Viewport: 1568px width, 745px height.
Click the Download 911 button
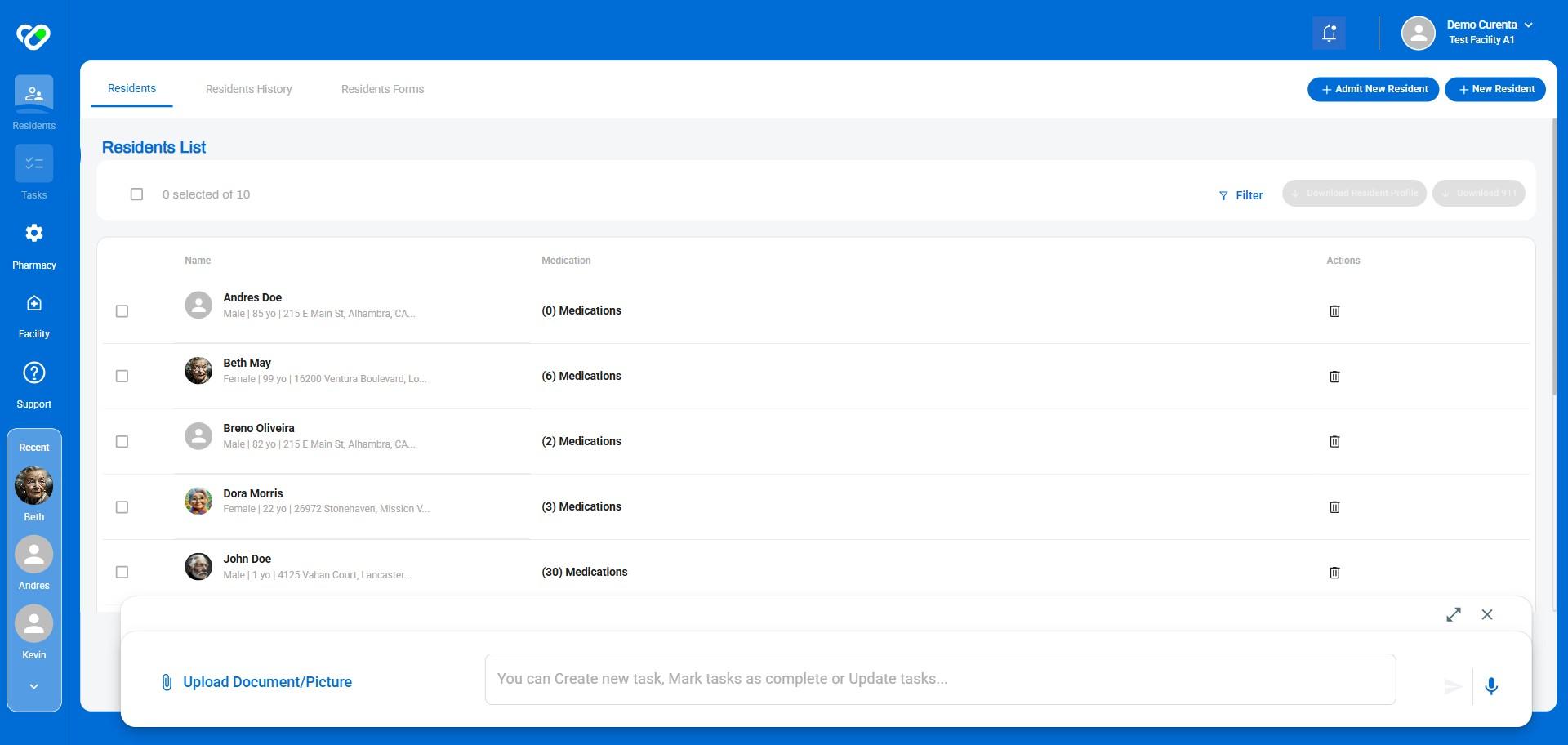point(1479,194)
